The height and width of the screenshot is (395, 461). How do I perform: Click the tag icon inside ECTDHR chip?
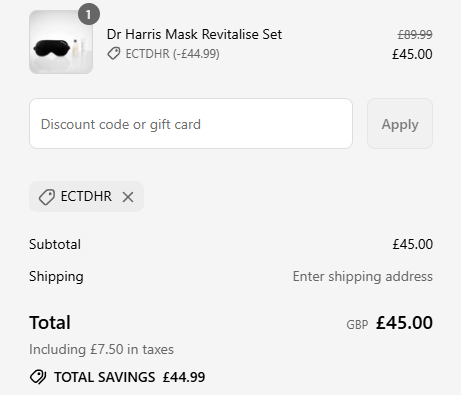pyautogui.click(x=47, y=197)
